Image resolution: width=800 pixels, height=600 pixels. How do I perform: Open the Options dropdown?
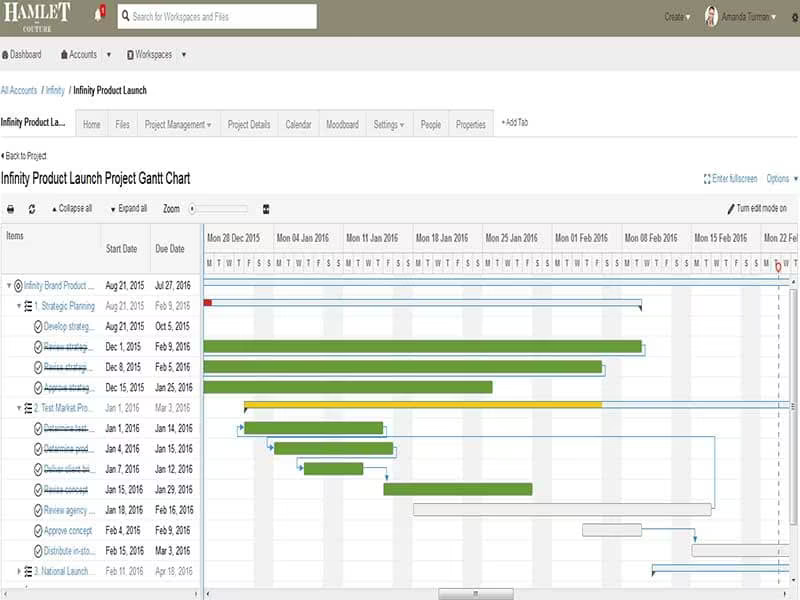coord(782,179)
